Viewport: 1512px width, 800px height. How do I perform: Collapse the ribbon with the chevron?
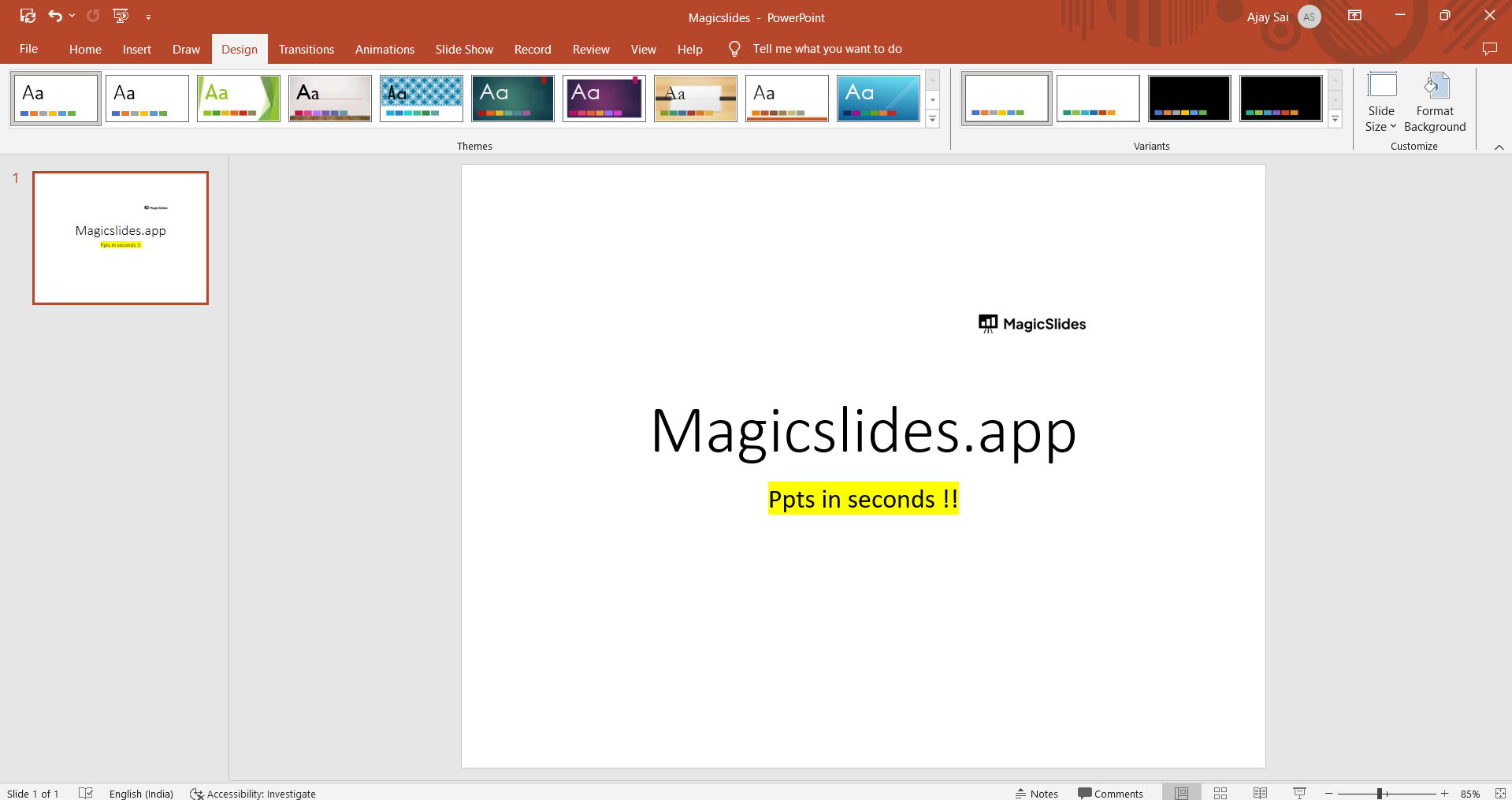coord(1499,147)
